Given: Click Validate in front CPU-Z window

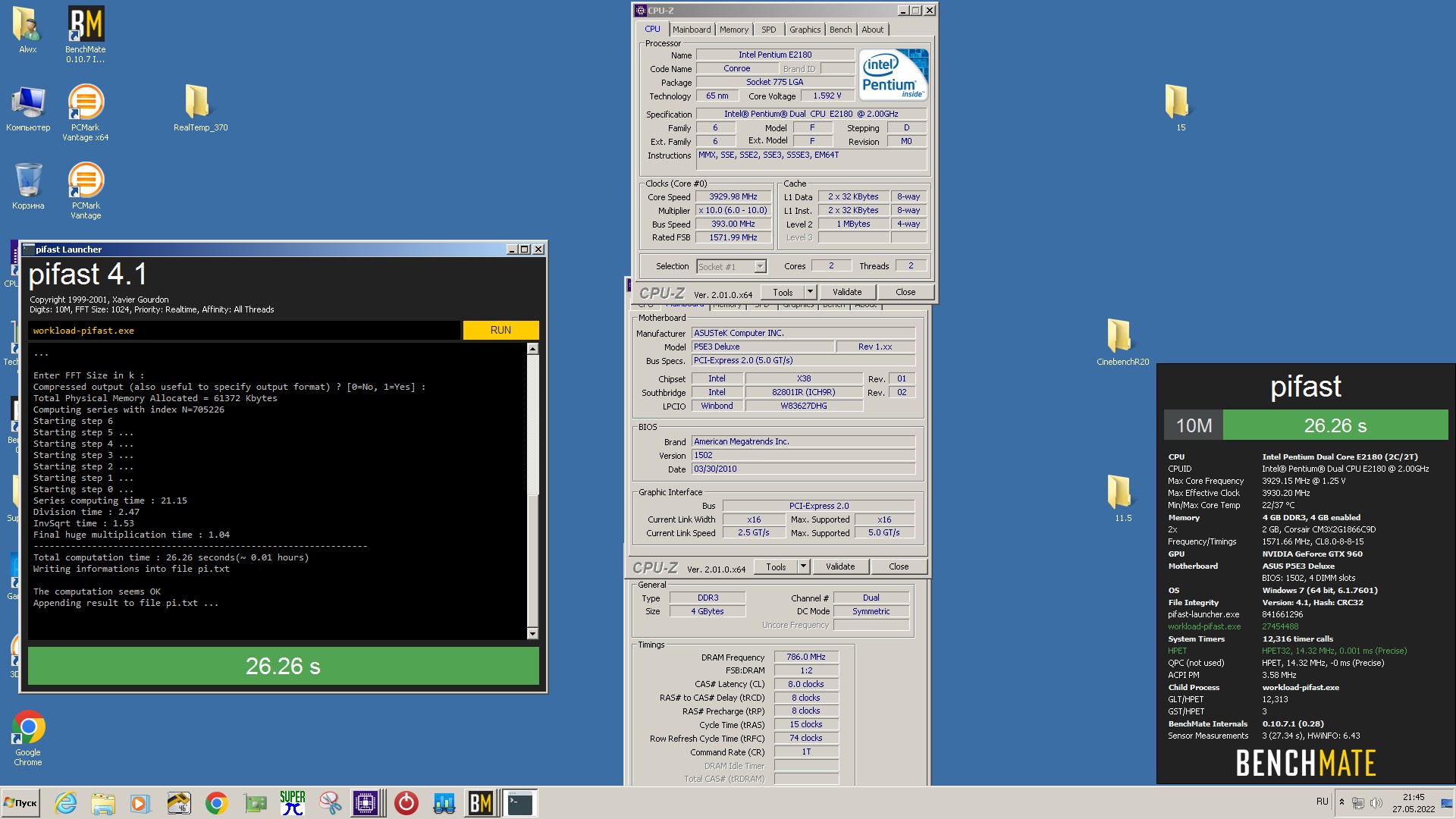Looking at the screenshot, I should click(x=847, y=292).
